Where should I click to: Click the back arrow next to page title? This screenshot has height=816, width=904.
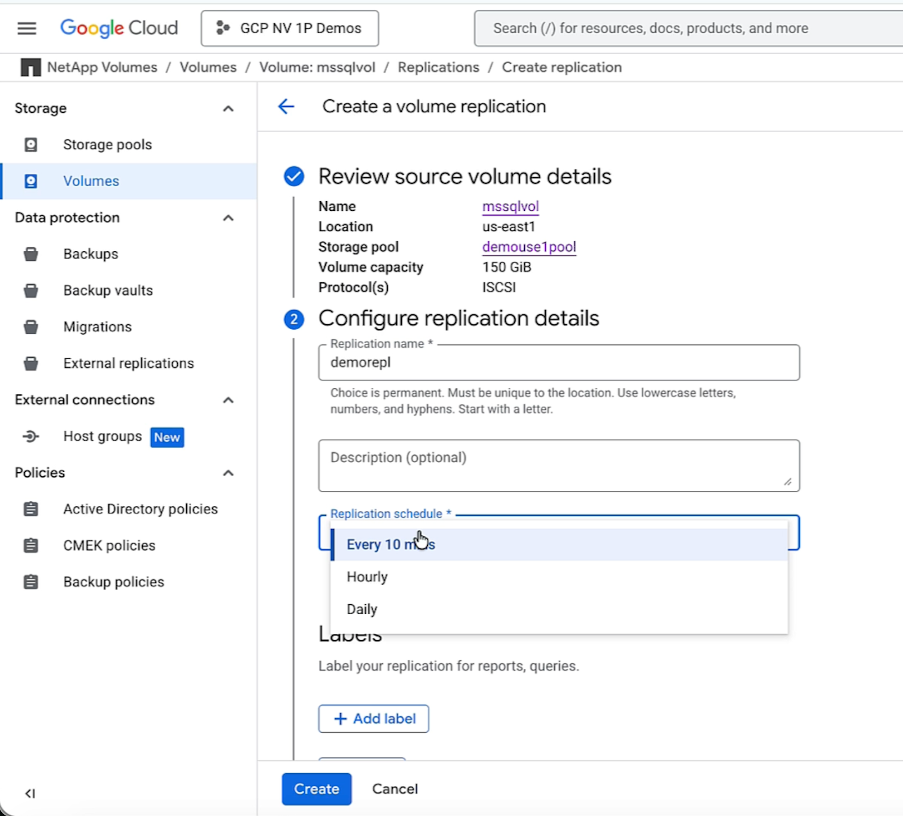[x=286, y=106]
